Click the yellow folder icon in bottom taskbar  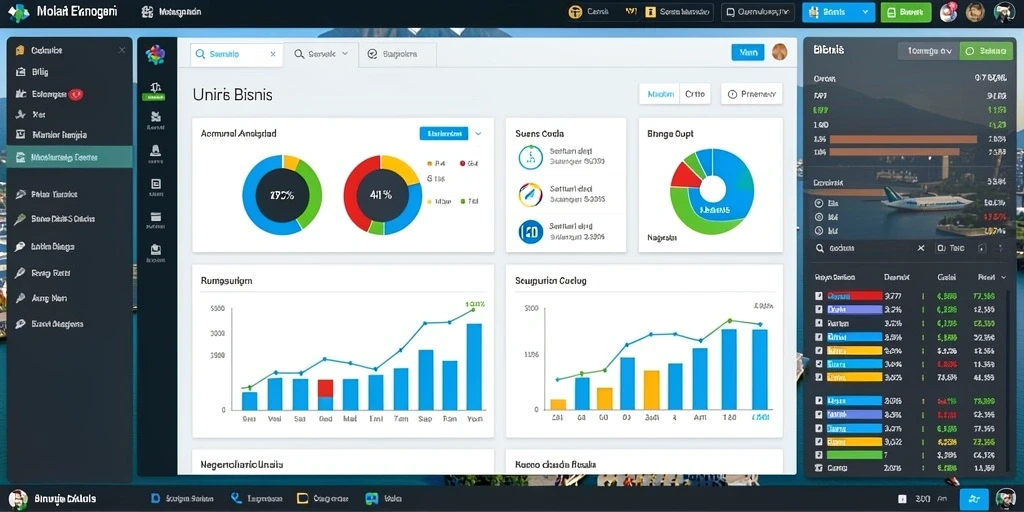pyautogui.click(x=302, y=498)
